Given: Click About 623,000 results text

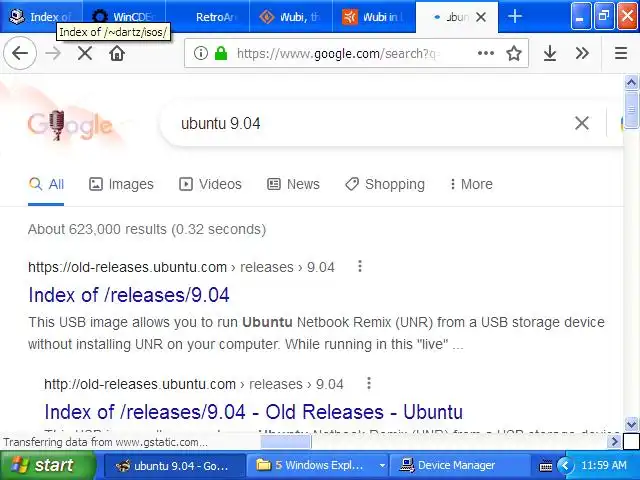Looking at the screenshot, I should coord(147,229).
